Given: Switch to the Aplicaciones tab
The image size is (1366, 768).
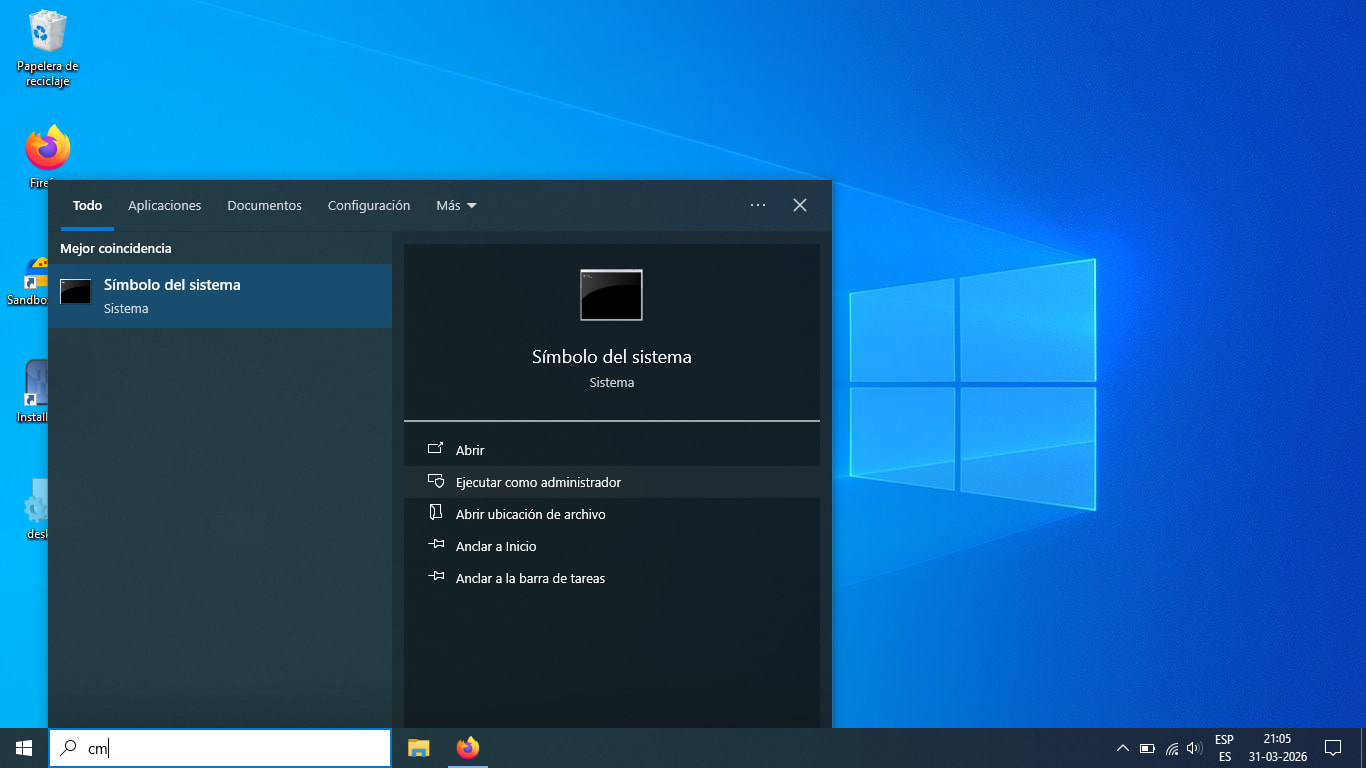Looking at the screenshot, I should pos(164,205).
